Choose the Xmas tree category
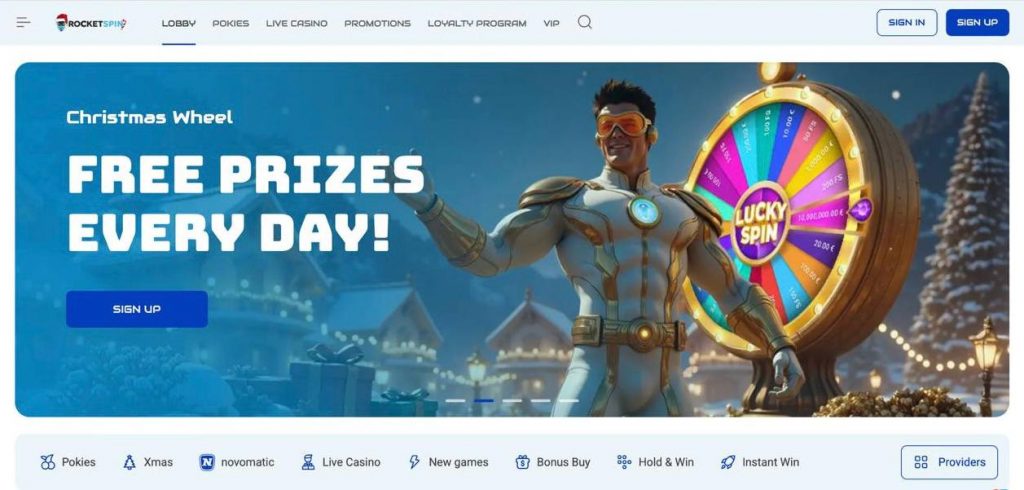This screenshot has width=1024, height=490. coord(148,463)
